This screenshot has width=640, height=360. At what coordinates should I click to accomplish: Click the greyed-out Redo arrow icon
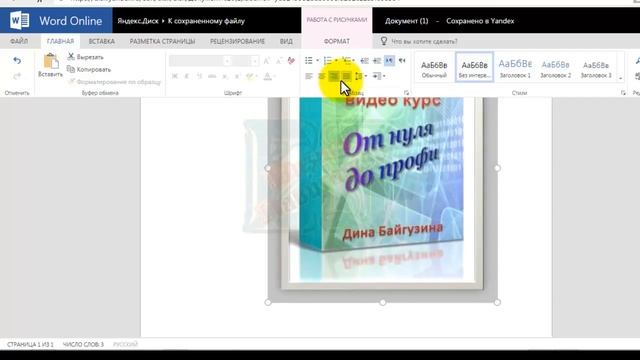pos(17,76)
